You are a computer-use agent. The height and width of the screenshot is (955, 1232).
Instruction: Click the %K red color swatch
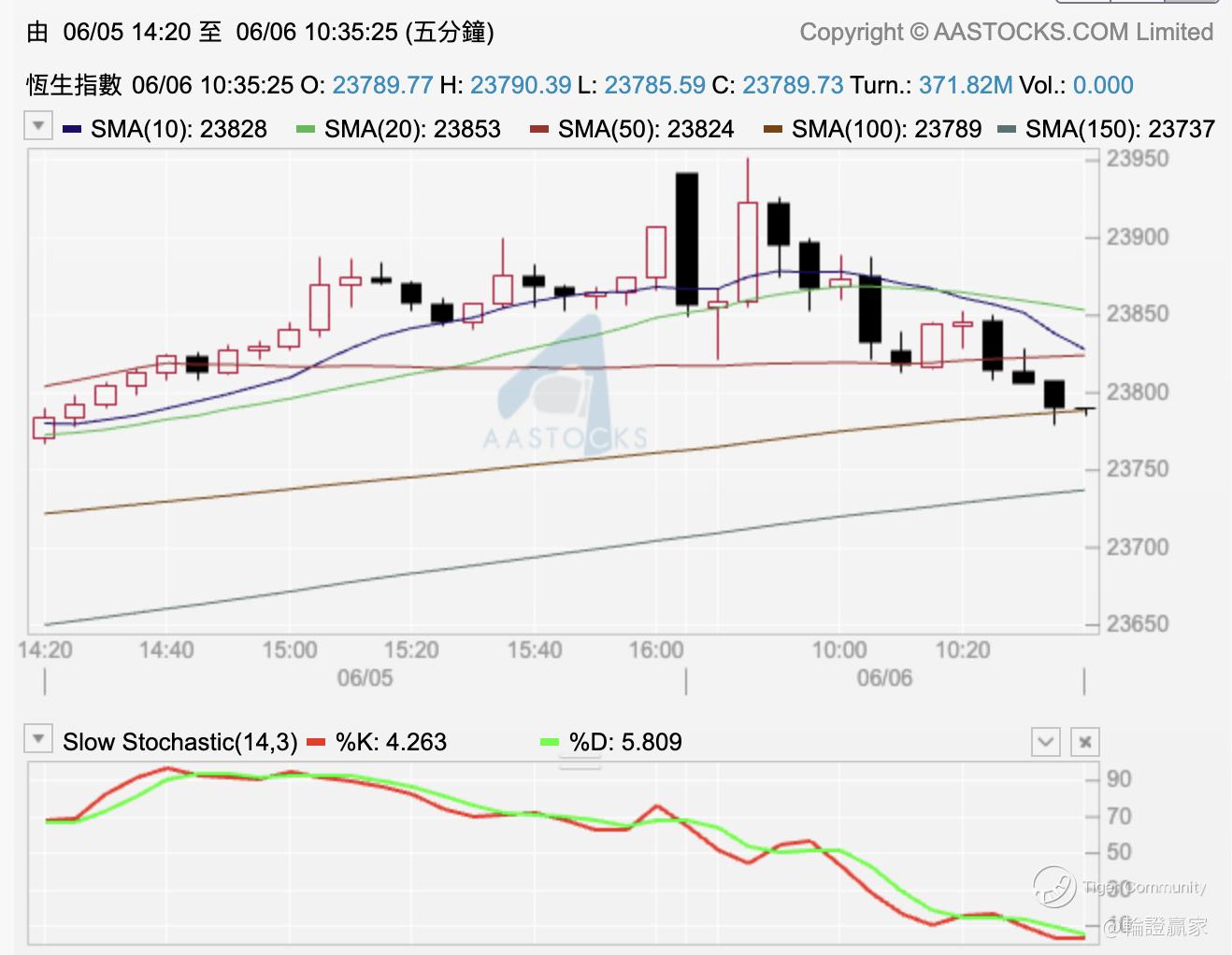(316, 743)
